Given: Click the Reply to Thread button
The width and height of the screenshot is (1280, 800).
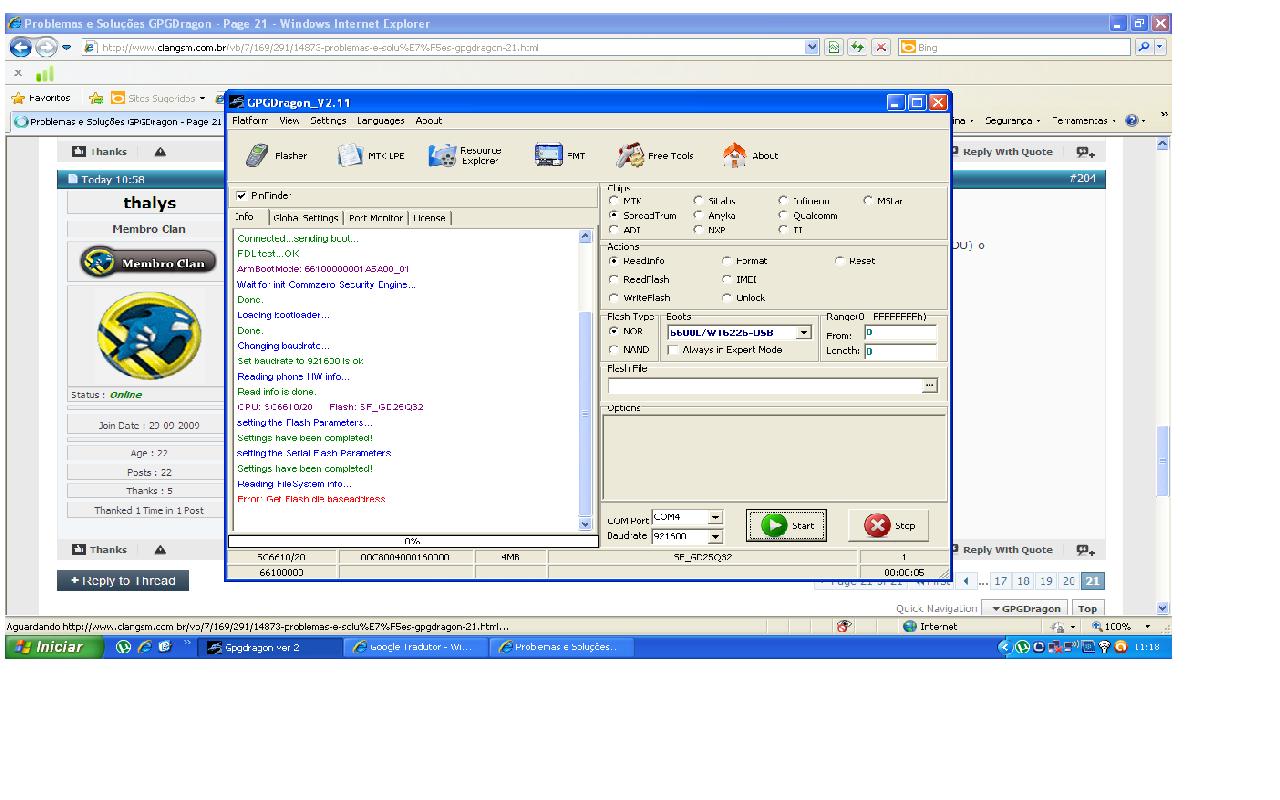Looking at the screenshot, I should (123, 581).
